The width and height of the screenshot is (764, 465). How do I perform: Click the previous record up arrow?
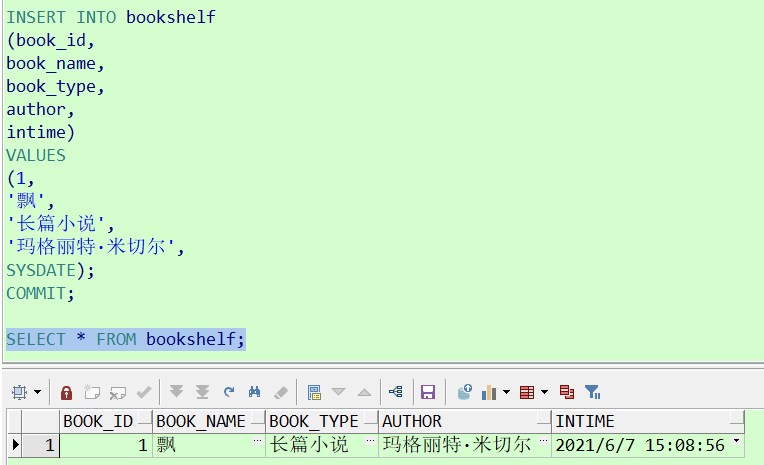364,392
